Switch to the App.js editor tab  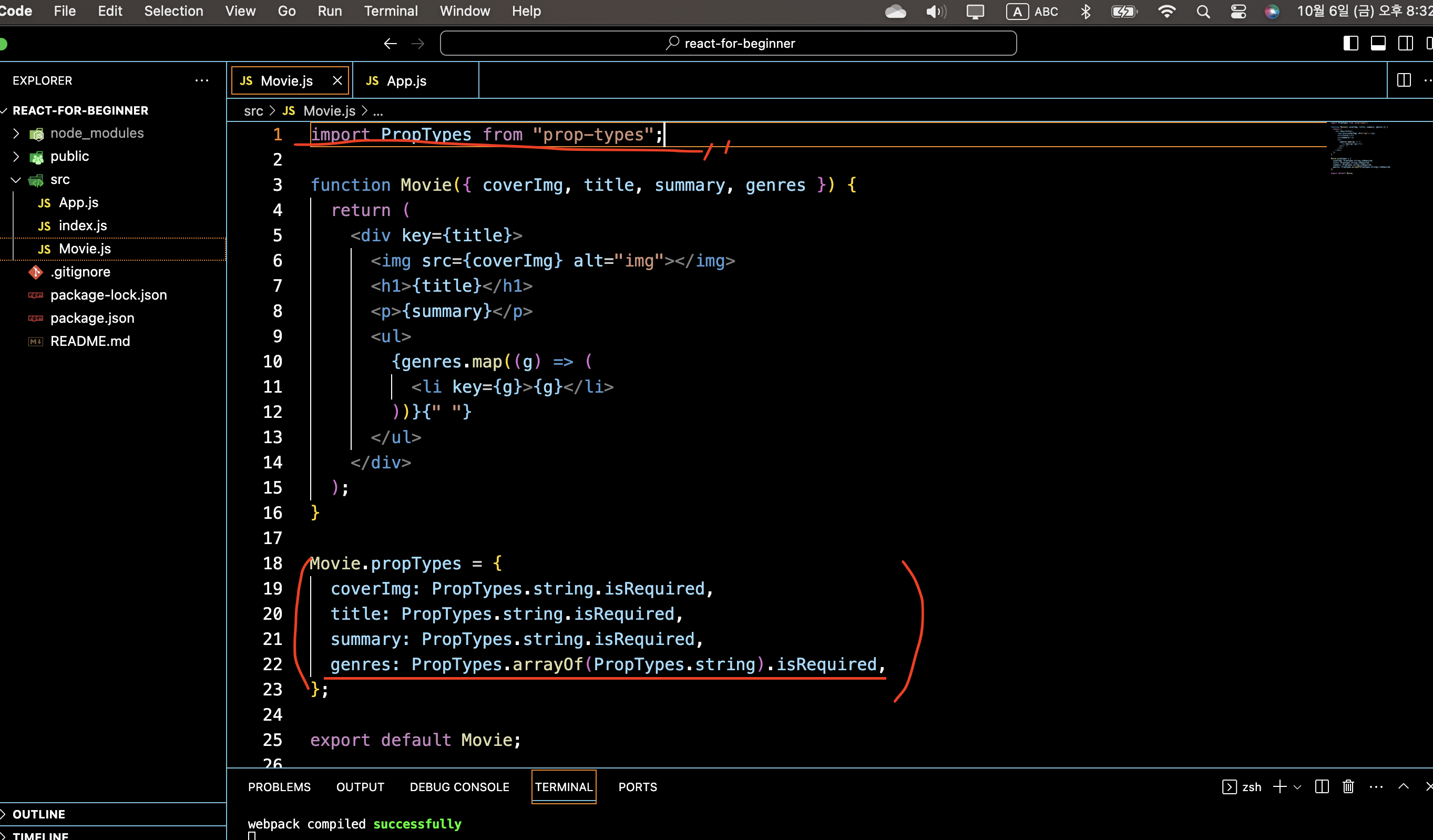pos(406,81)
